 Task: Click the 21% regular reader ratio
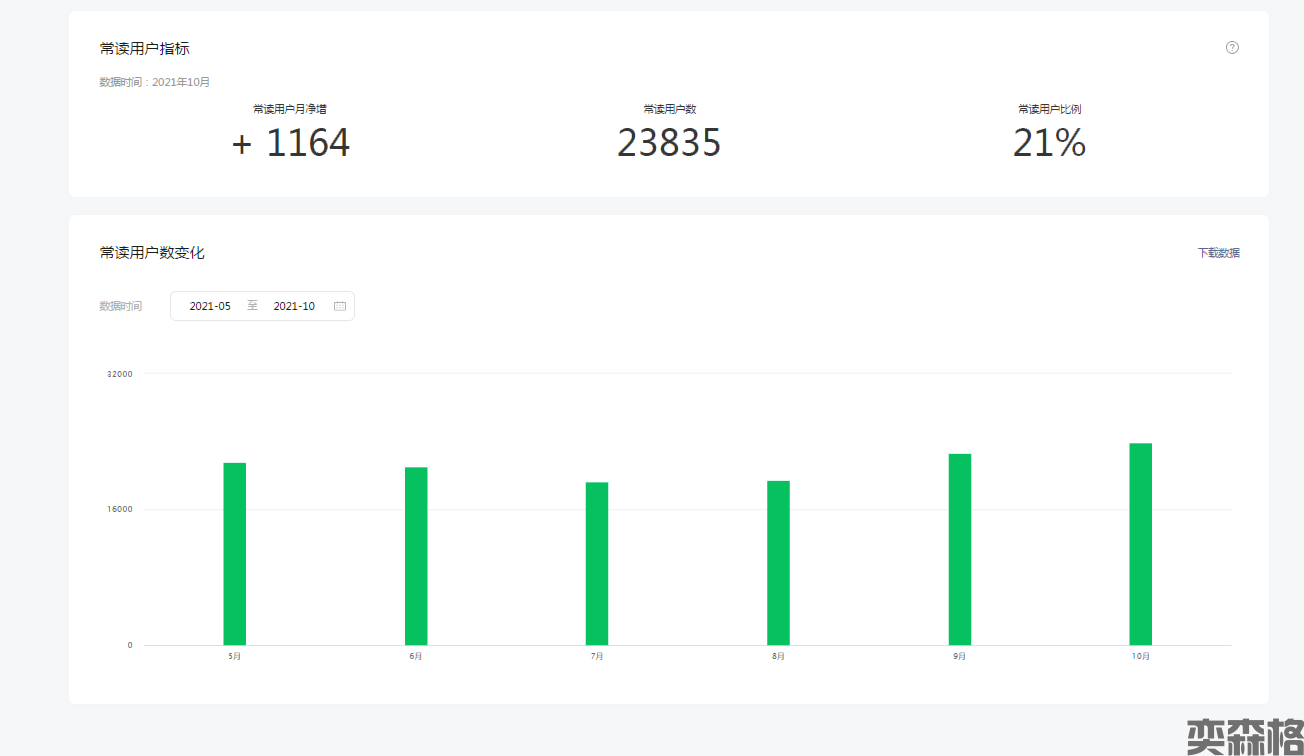point(1049,144)
